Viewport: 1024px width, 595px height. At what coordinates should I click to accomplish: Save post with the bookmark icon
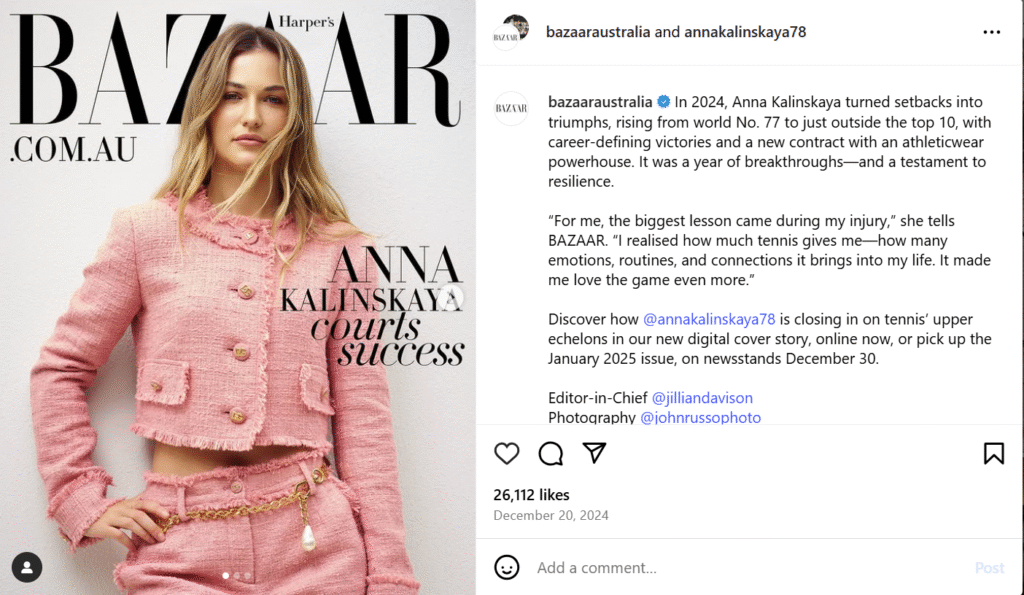coord(994,453)
